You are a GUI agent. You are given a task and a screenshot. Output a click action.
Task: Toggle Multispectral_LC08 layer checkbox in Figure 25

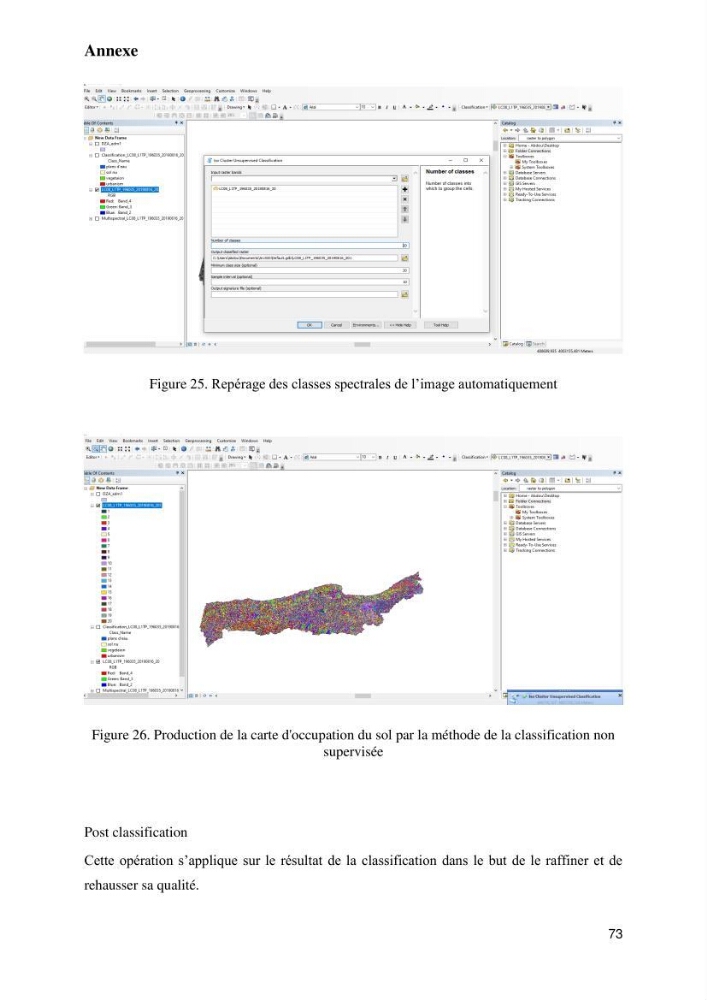click(97, 219)
